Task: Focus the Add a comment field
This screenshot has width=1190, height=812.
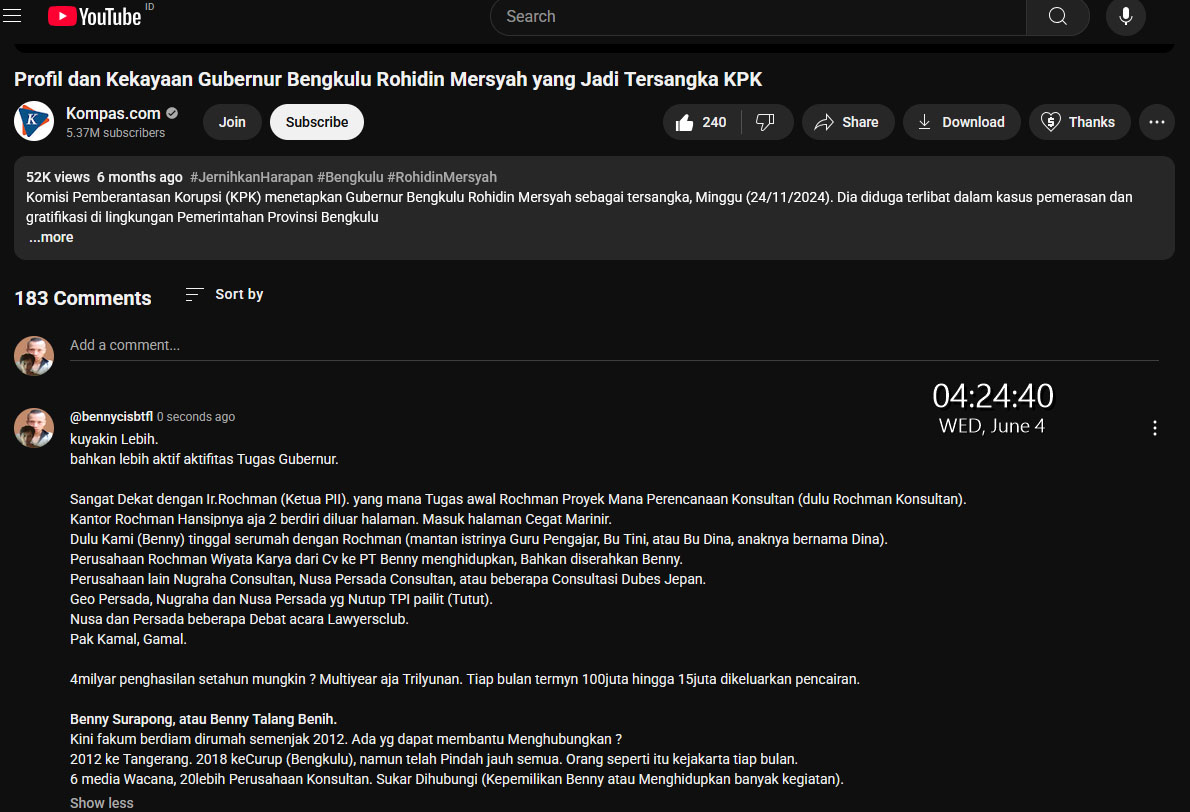Action: [614, 345]
